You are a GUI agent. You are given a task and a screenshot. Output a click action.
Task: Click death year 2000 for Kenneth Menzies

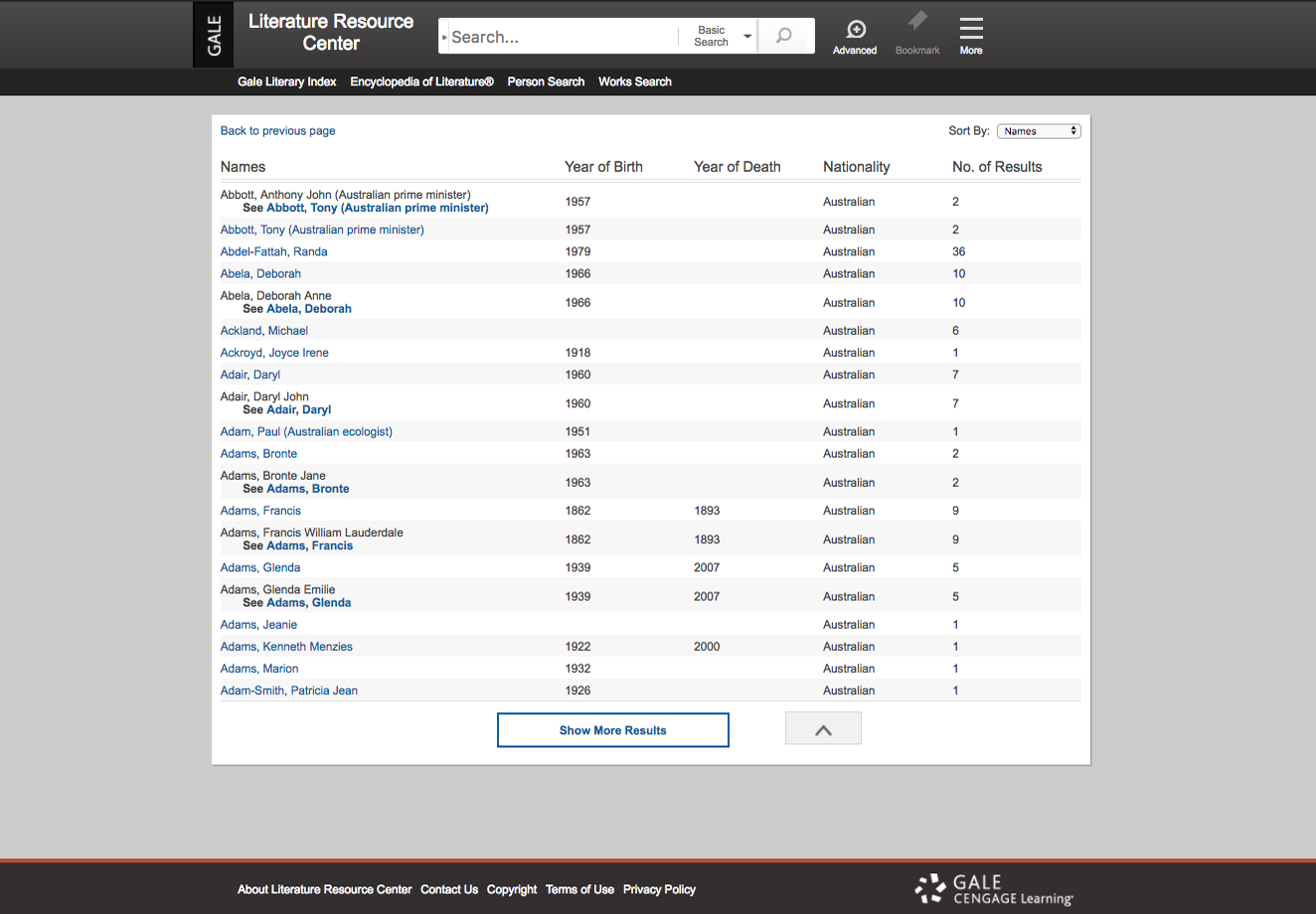tap(707, 647)
